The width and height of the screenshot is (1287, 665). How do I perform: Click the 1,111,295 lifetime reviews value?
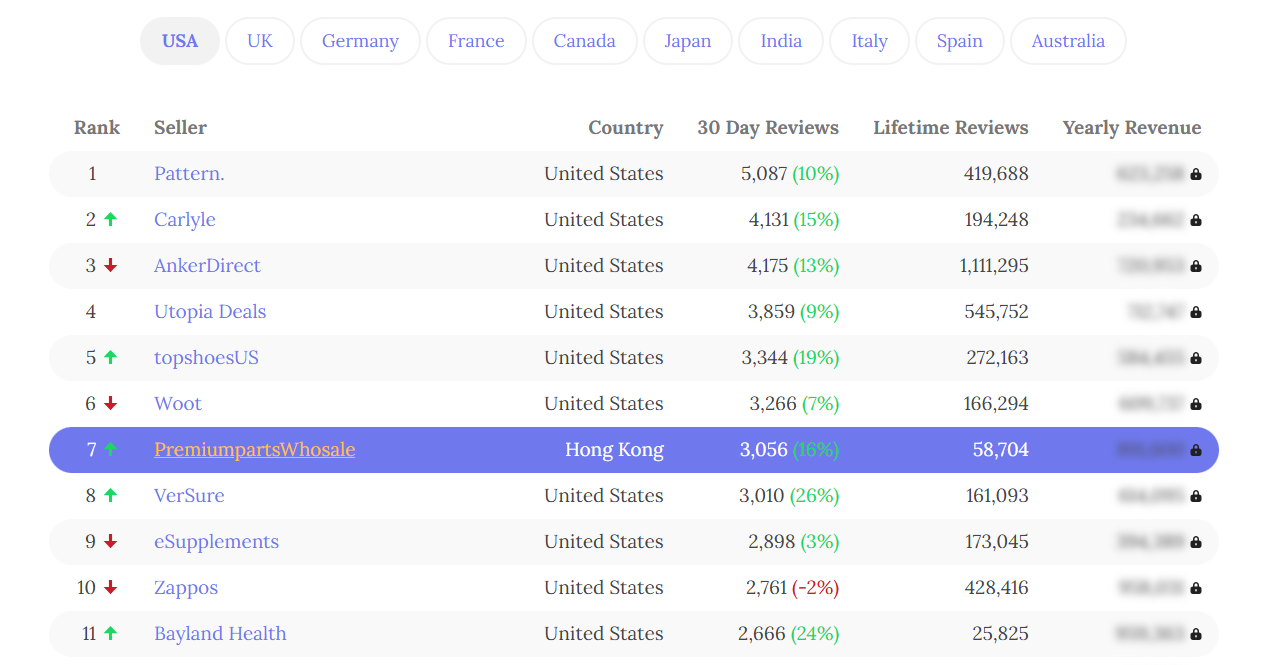click(994, 266)
